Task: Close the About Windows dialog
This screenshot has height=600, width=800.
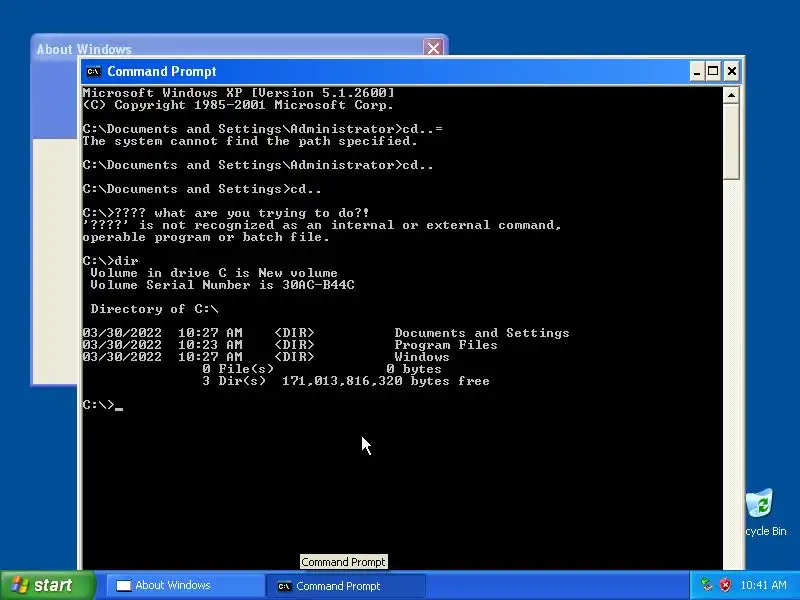Action: pos(433,48)
